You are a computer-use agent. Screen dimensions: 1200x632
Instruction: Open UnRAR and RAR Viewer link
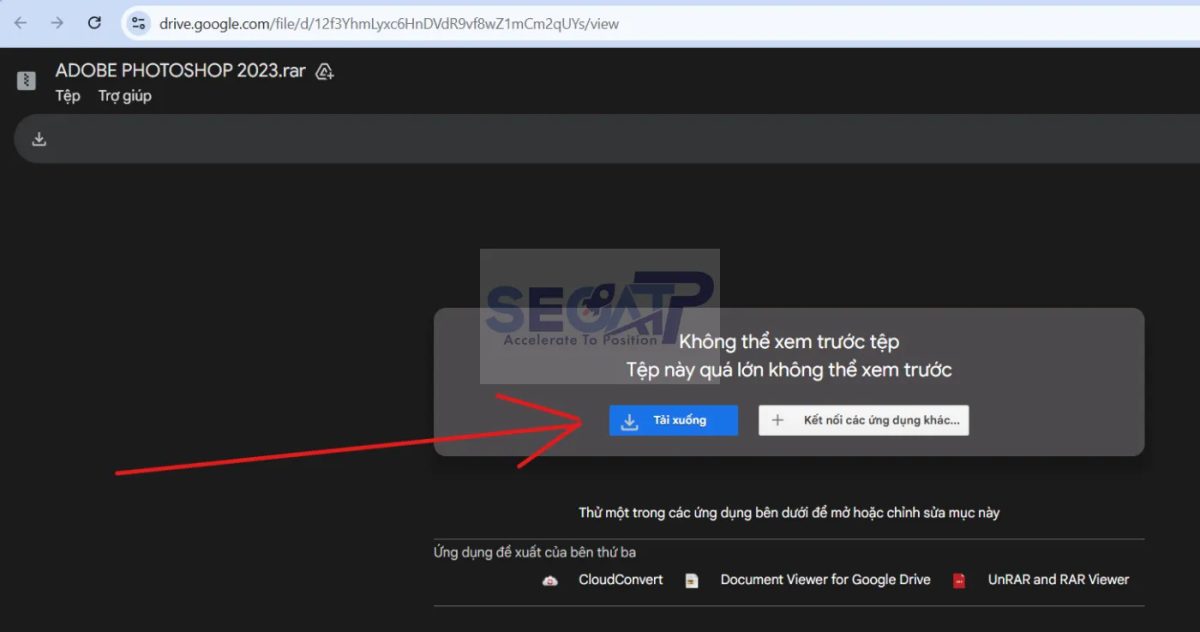point(1058,580)
